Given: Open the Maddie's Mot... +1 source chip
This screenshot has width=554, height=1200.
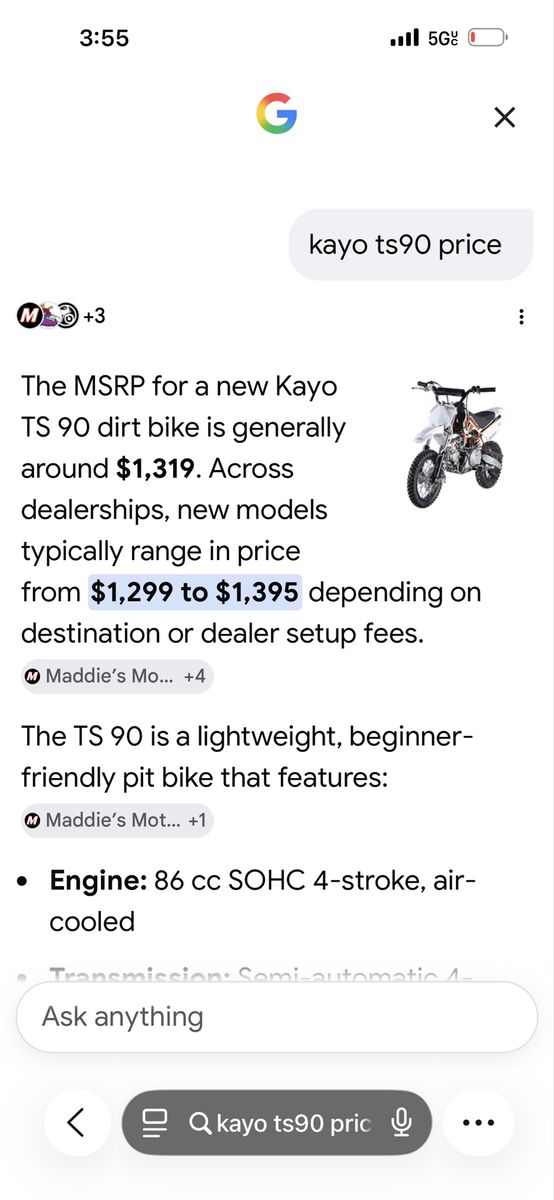Looking at the screenshot, I should pyautogui.click(x=117, y=821).
